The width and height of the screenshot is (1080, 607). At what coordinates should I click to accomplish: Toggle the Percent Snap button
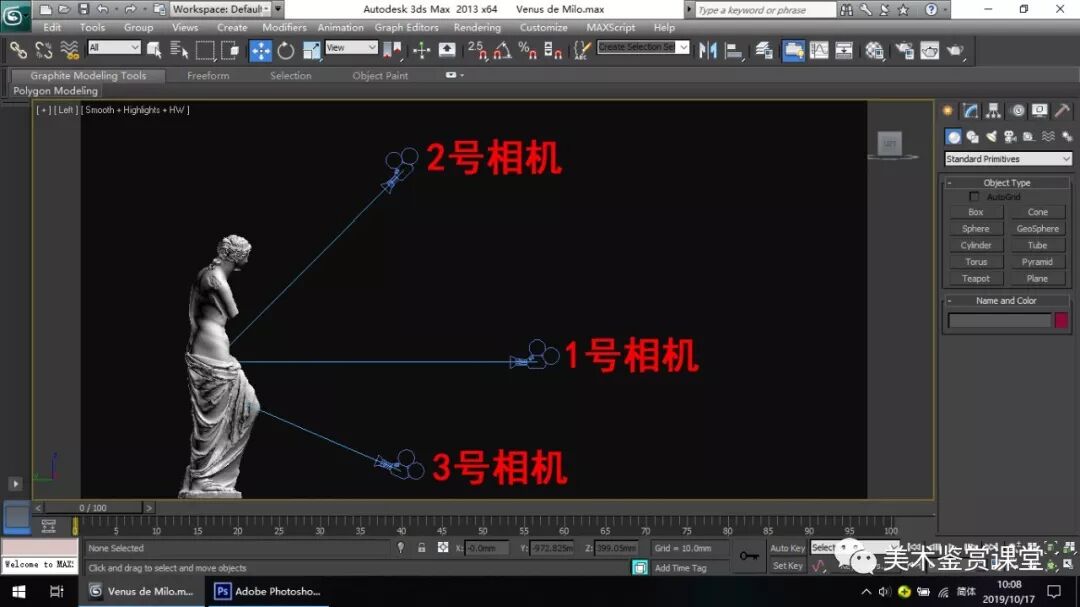pos(528,50)
